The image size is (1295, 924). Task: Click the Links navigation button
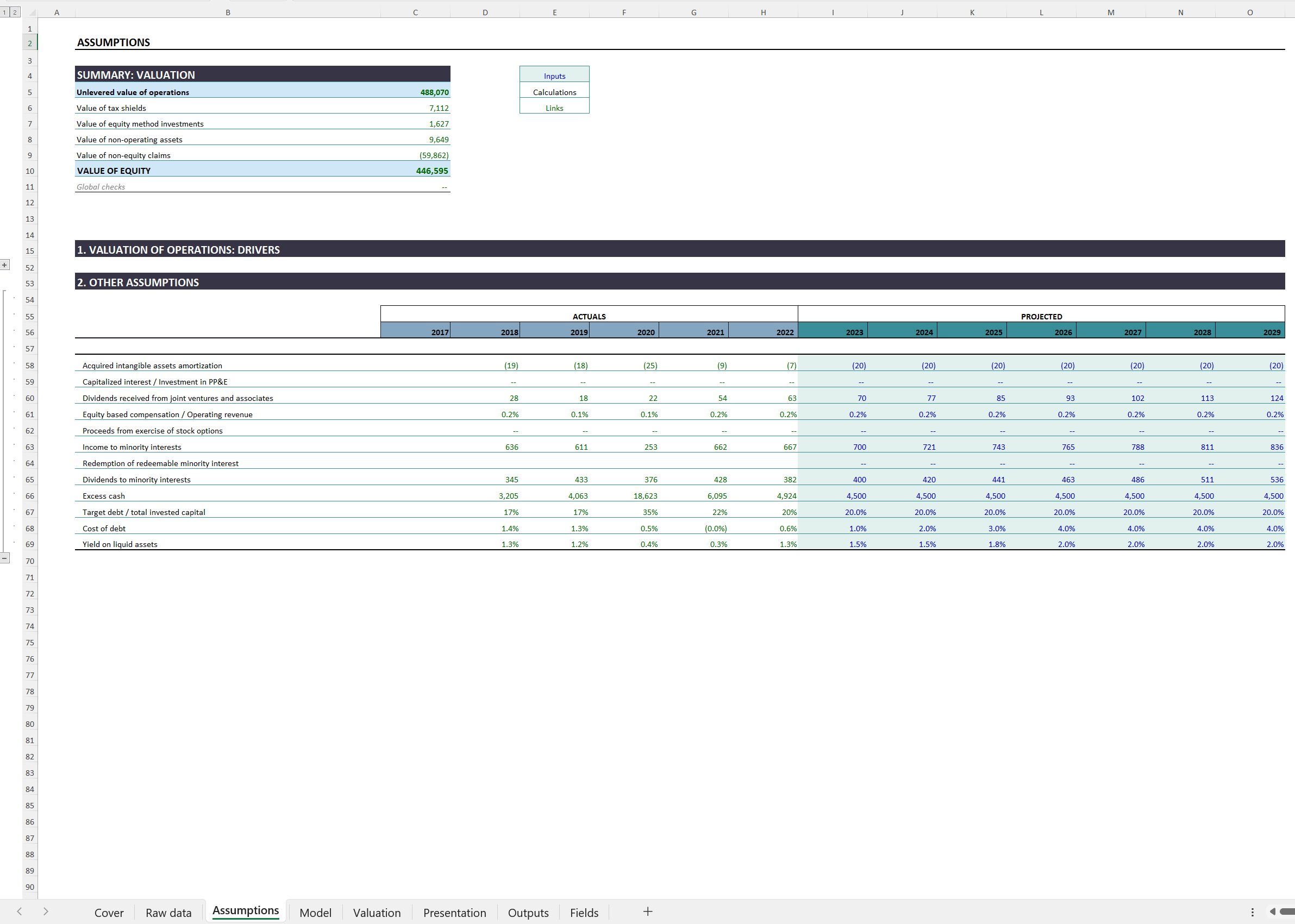click(554, 107)
